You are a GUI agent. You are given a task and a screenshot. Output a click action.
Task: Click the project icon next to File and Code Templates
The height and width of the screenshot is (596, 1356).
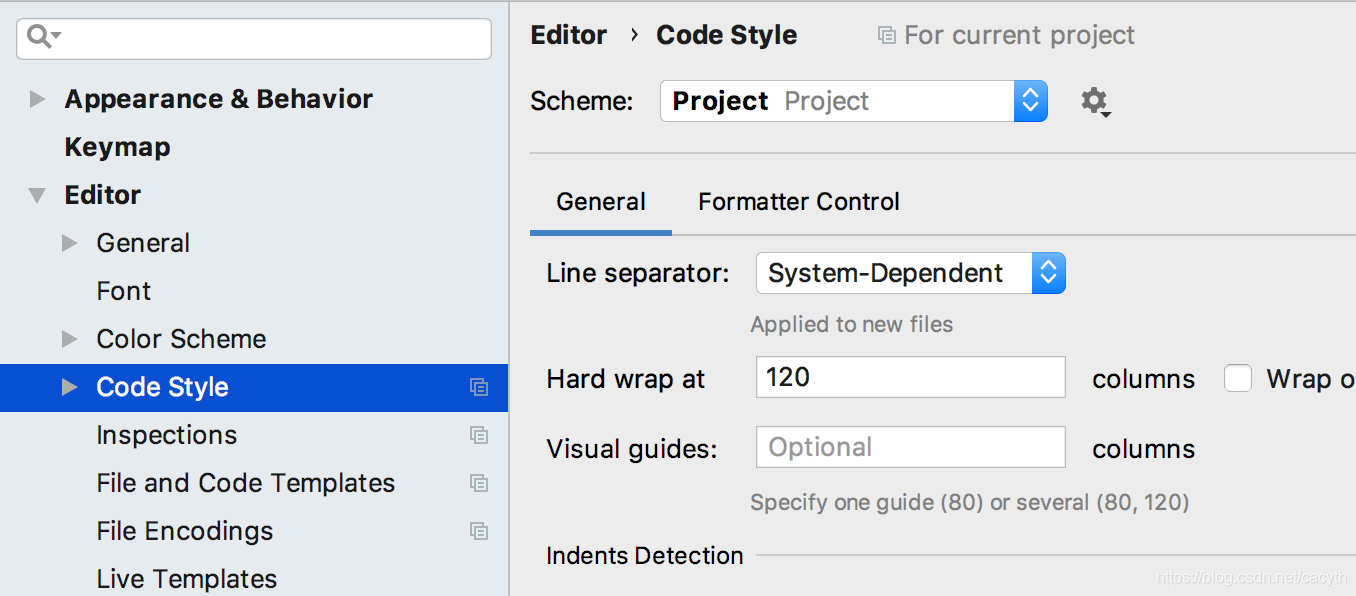(x=479, y=483)
